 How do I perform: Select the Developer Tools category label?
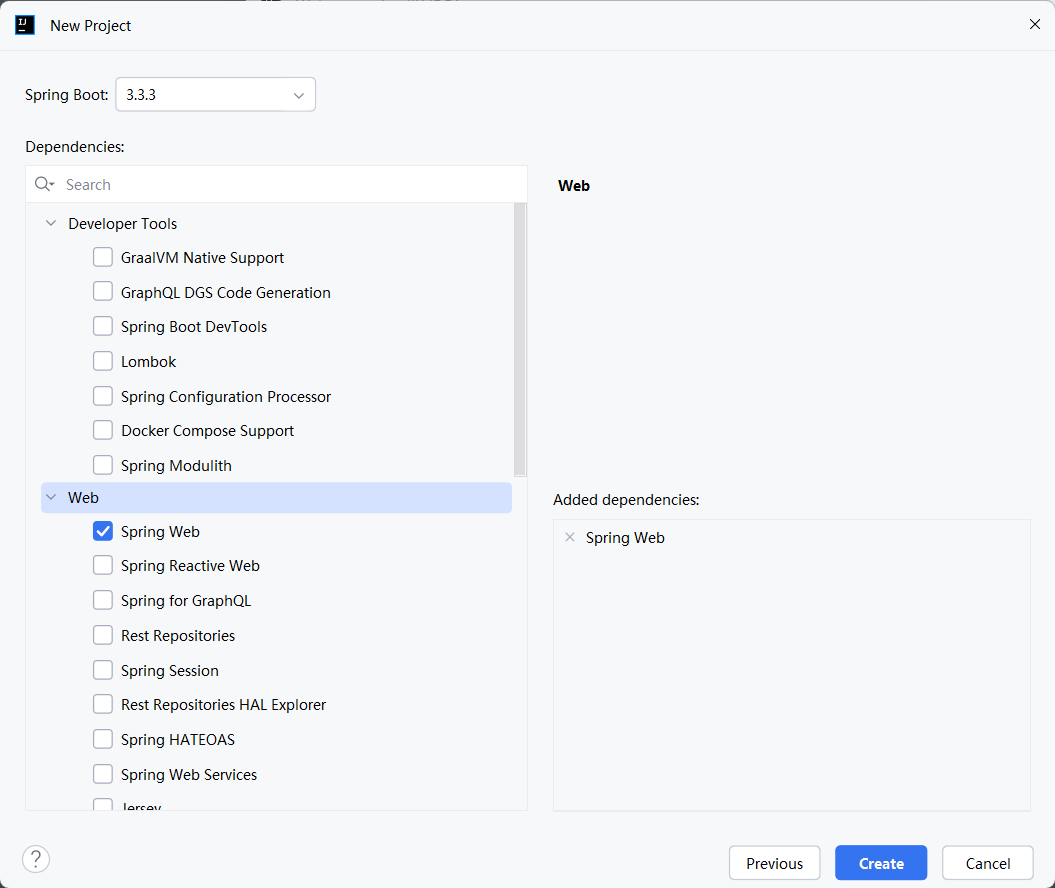[x=122, y=223]
